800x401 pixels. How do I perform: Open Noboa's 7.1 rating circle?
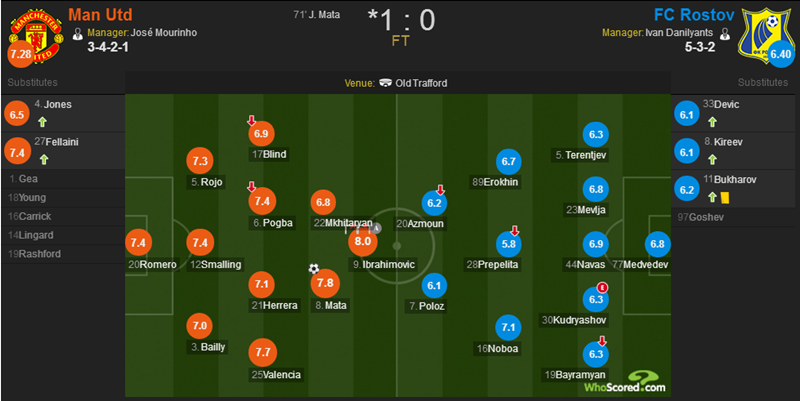[509, 327]
